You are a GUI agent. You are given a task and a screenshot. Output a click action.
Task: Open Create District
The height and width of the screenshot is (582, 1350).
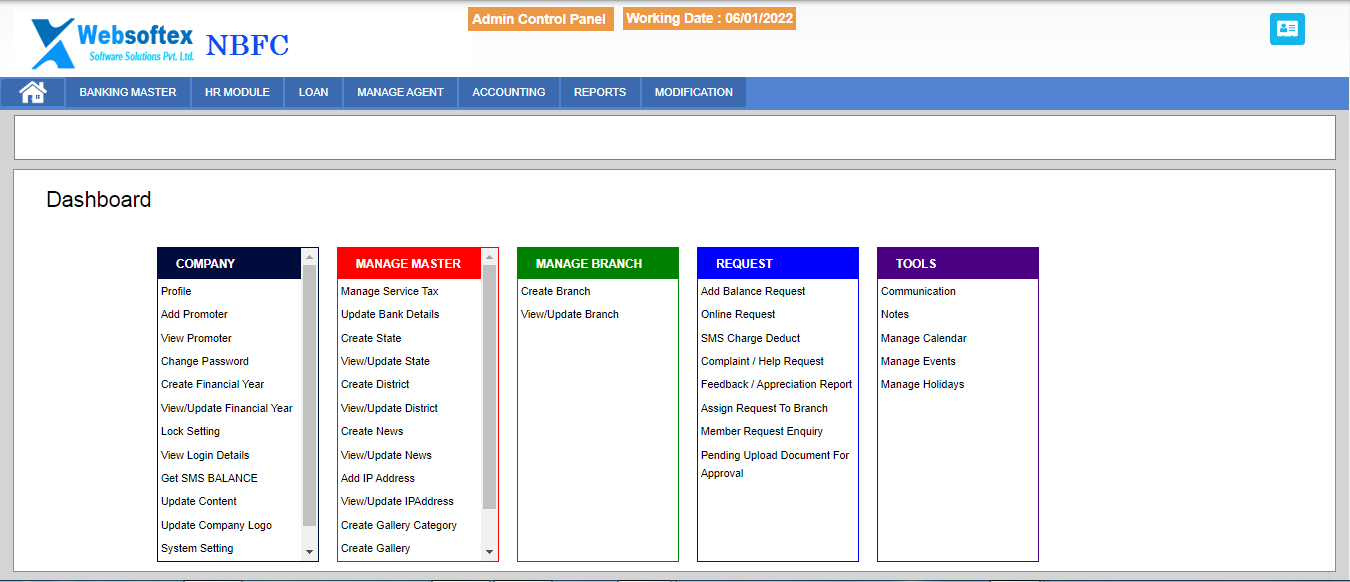click(x=375, y=384)
